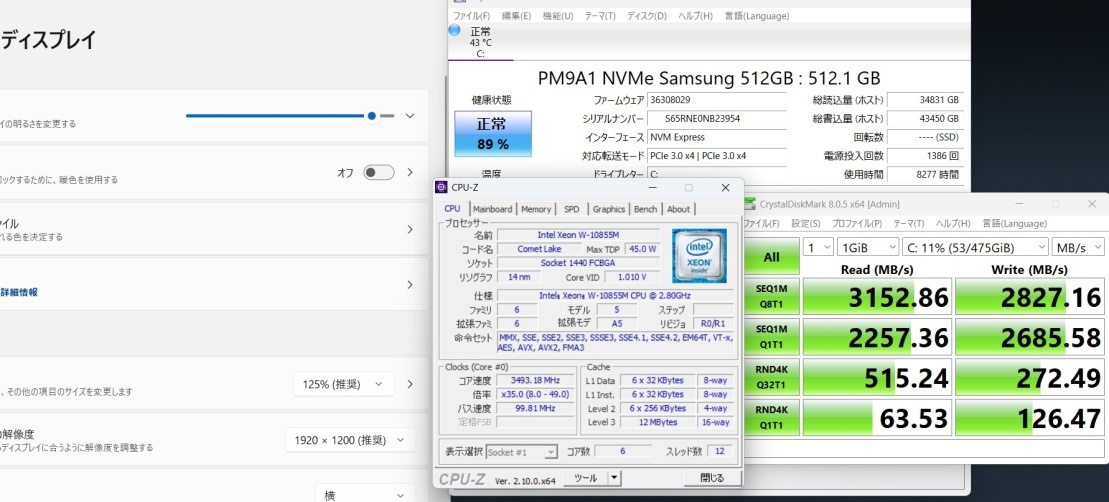Viewport: 1109px width, 502px height.
Task: Expand the brightness settings chevron
Action: (x=409, y=116)
